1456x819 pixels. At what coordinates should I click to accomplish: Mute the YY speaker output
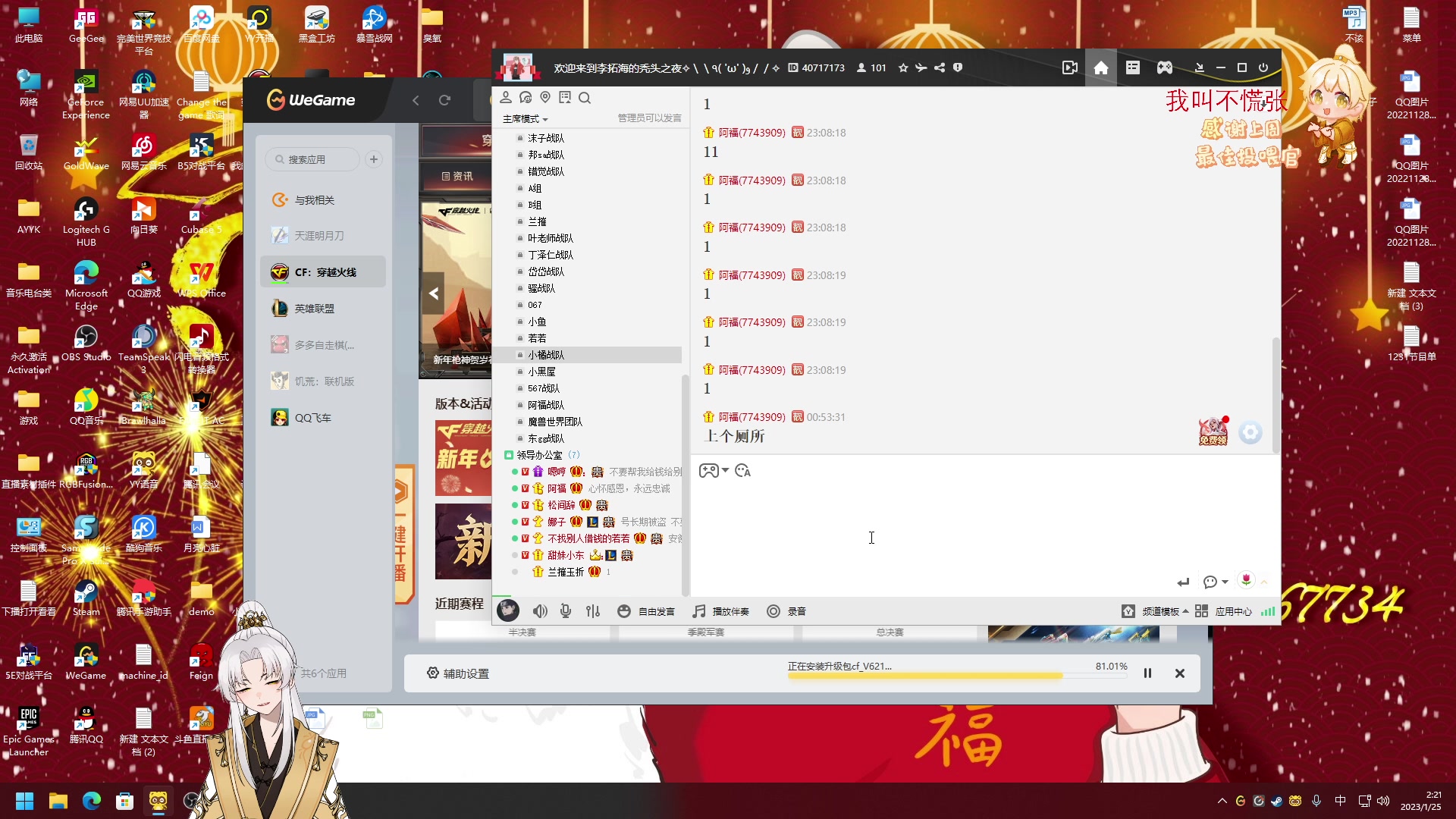pos(540,611)
